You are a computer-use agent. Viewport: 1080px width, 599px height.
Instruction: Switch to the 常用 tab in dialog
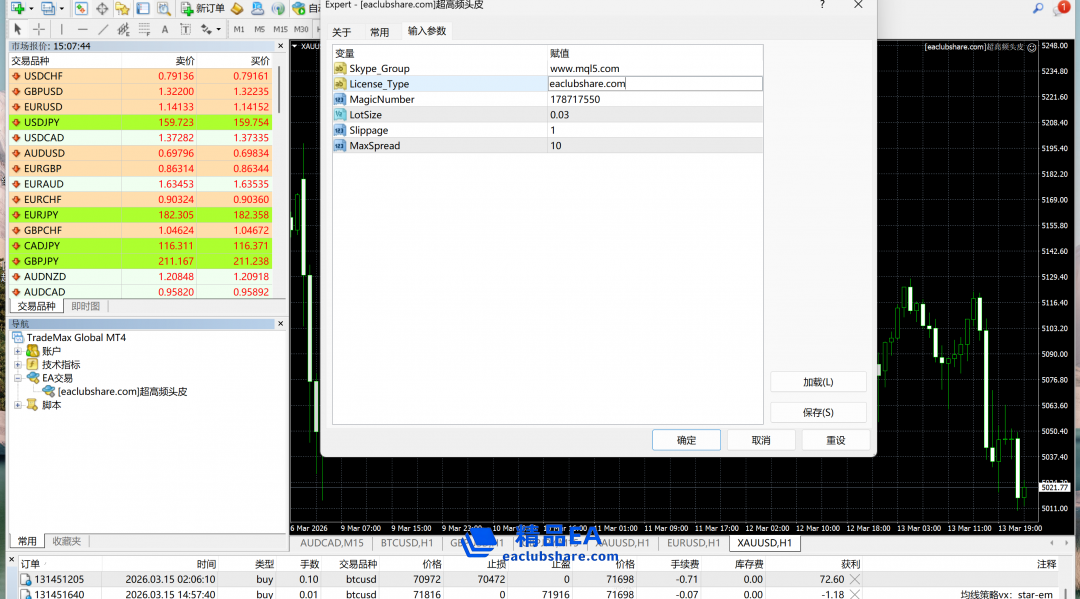[379, 32]
